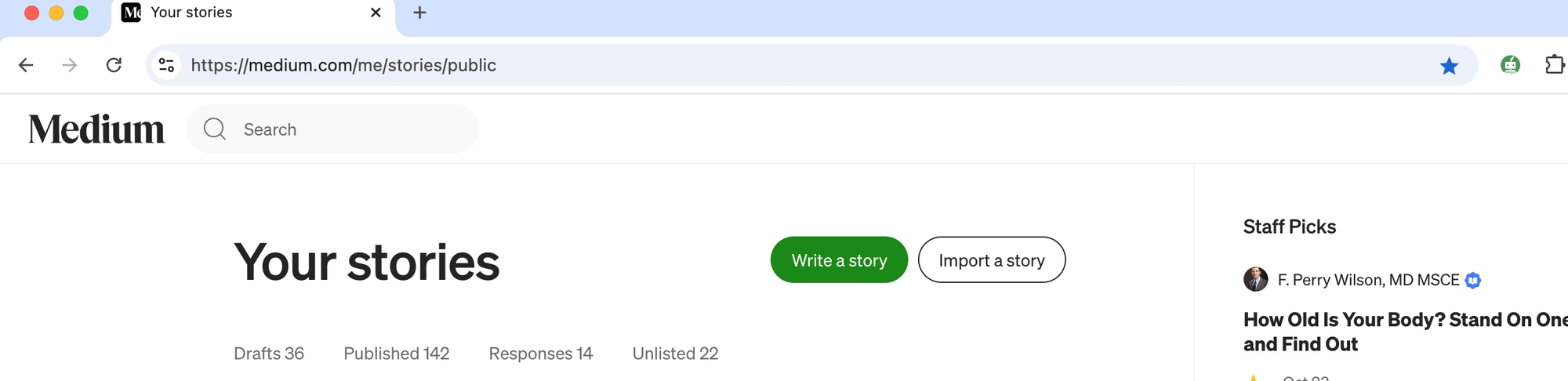
Task: Switch to Drafts 36 tab
Action: coord(269,354)
